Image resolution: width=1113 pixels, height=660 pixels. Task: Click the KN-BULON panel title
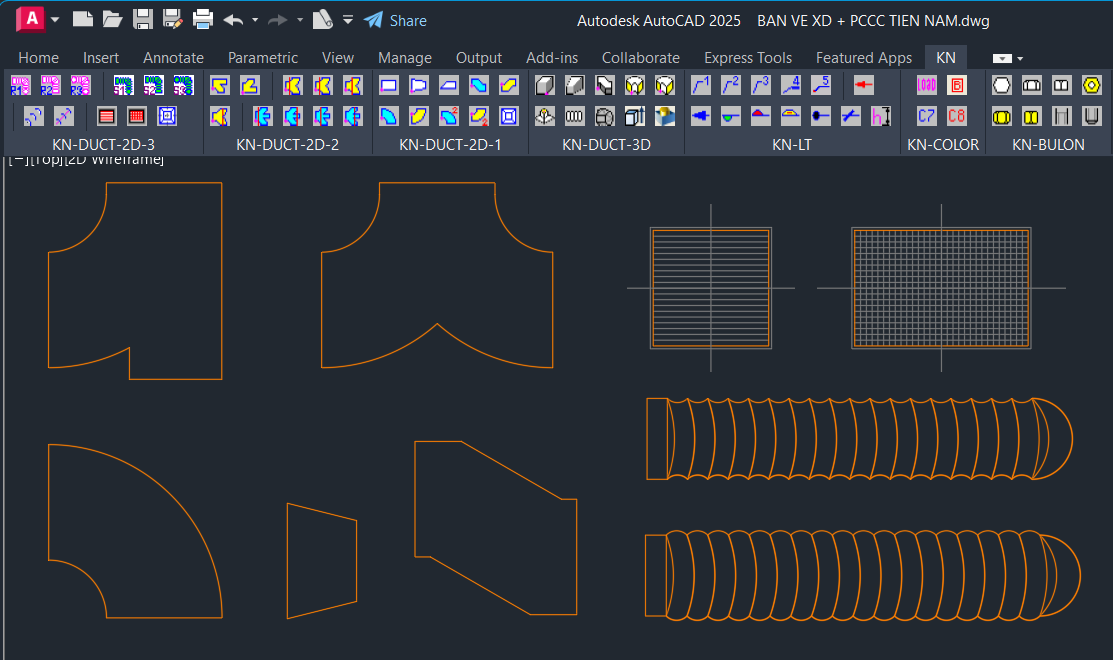coord(1048,145)
